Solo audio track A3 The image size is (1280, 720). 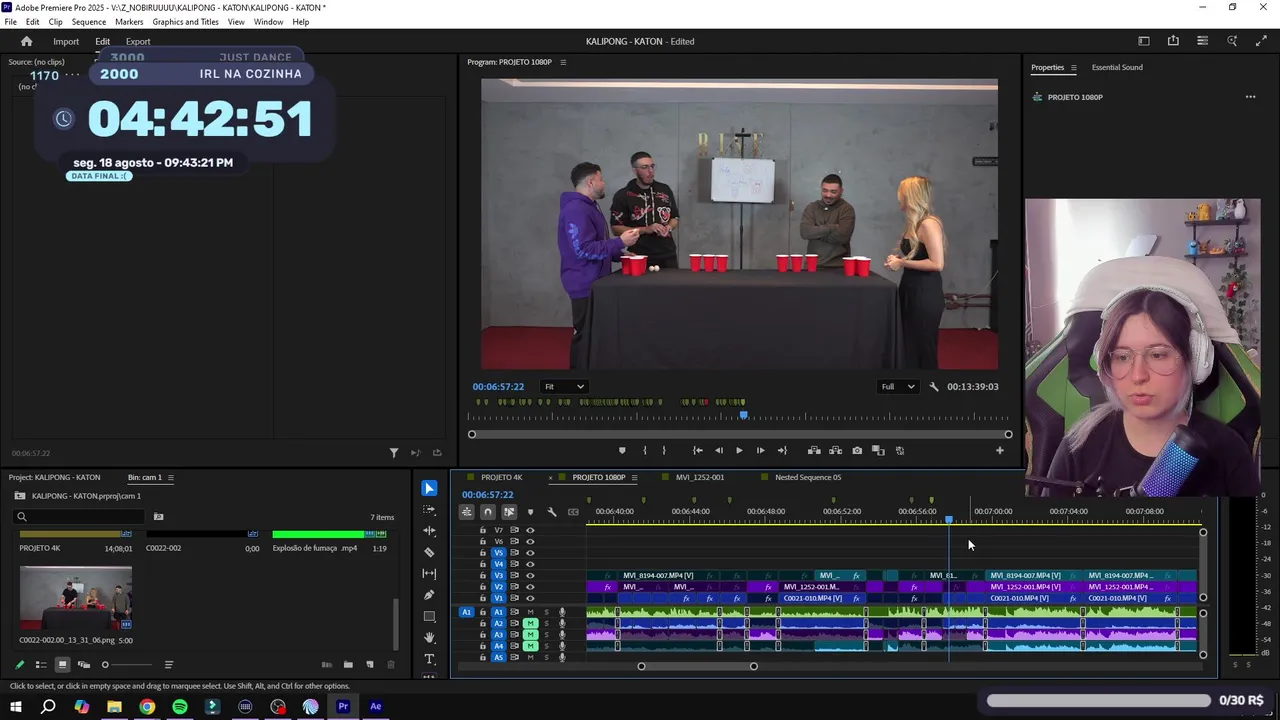pyautogui.click(x=546, y=635)
